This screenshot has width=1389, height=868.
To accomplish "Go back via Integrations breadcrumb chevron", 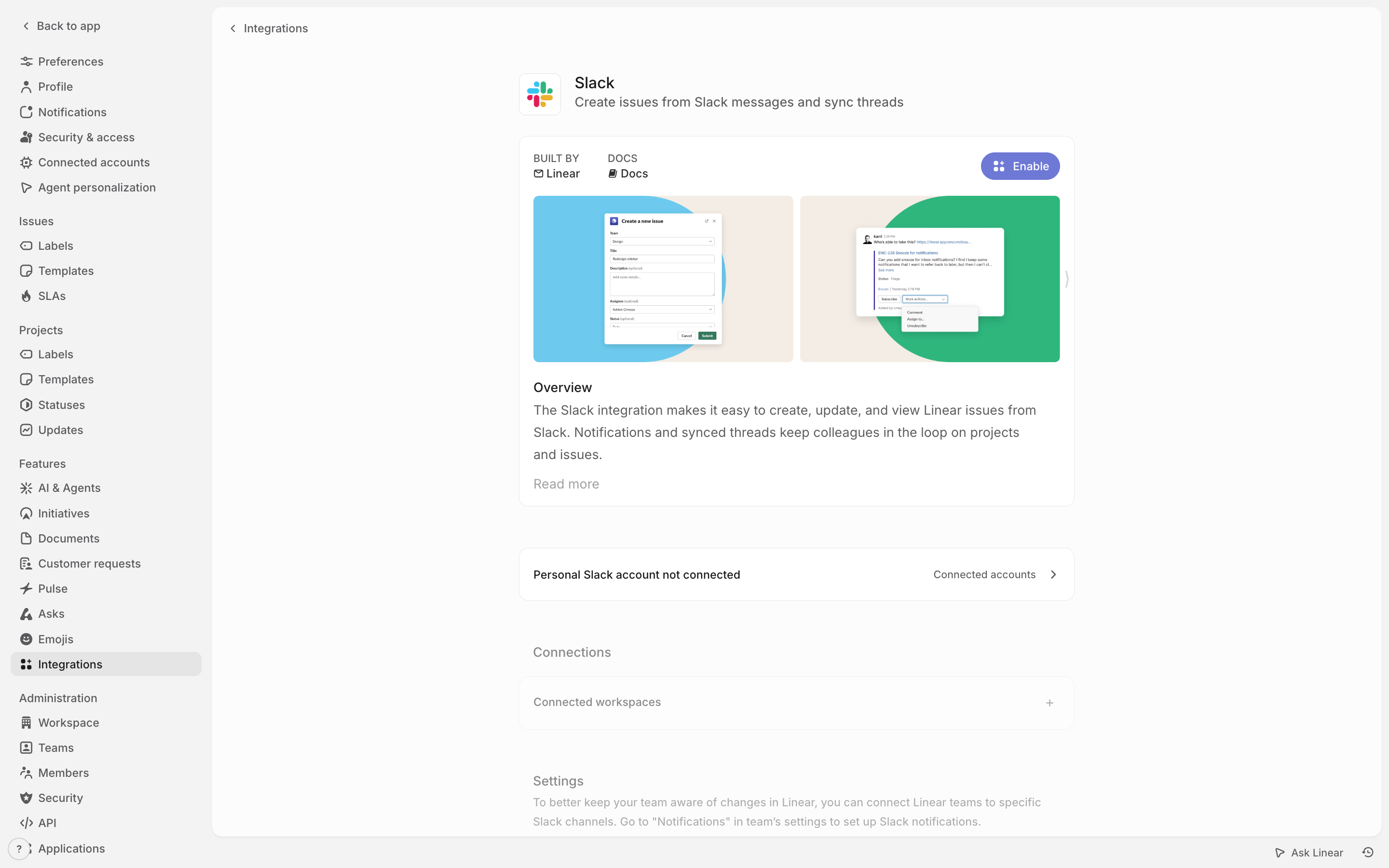I will click(x=233, y=28).
